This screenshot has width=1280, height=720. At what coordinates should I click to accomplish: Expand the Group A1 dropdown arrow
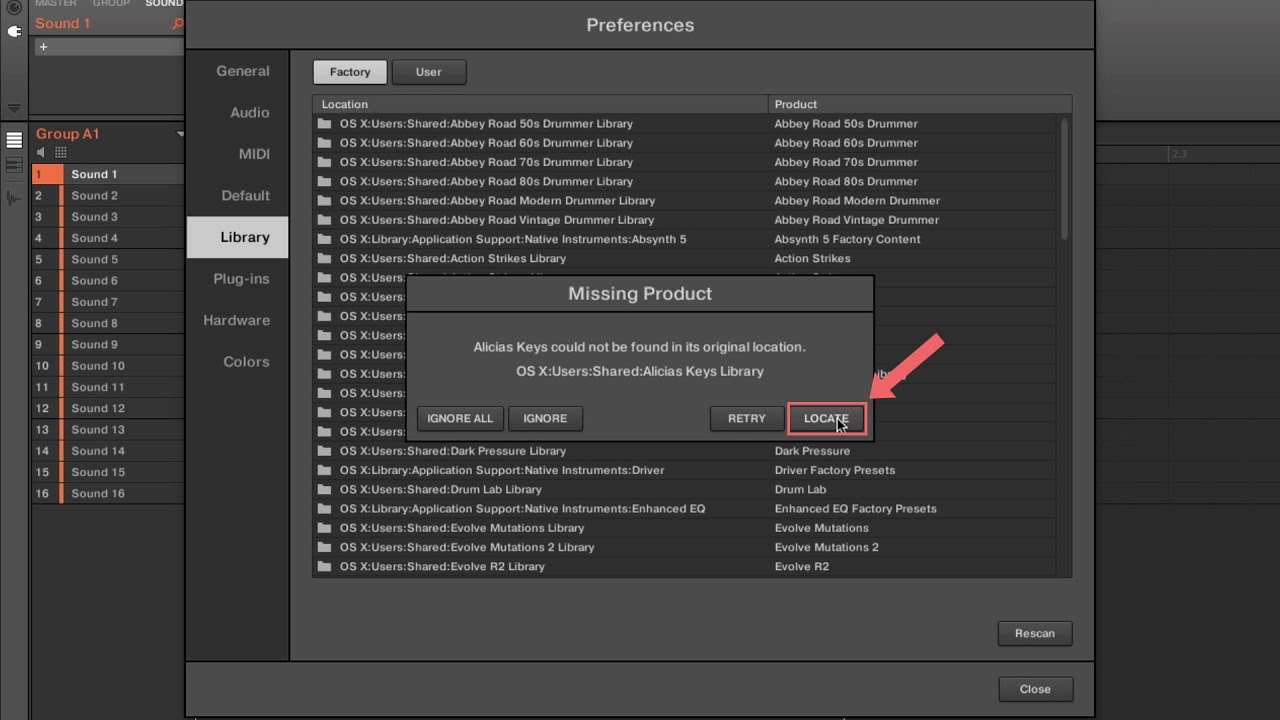point(180,134)
